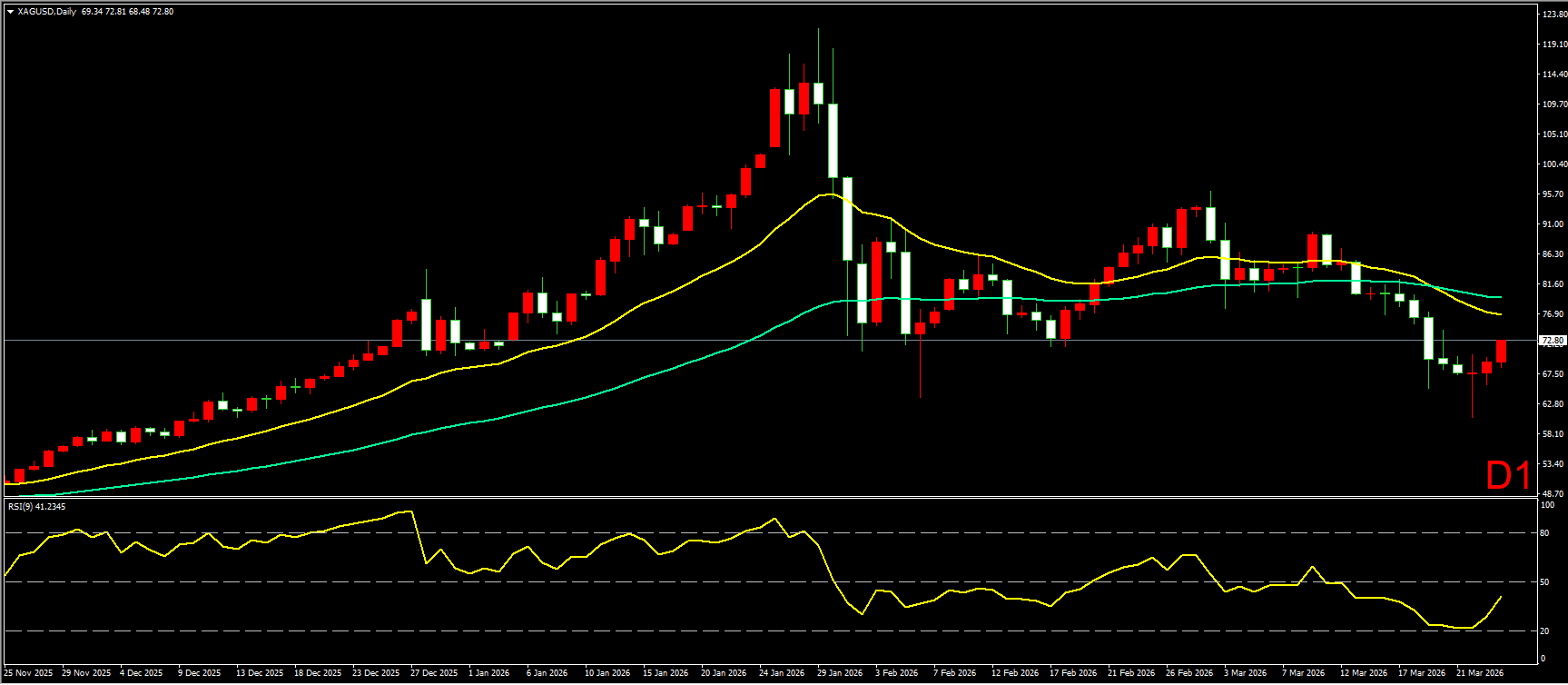Viewport: 1568px width, 685px height.
Task: Select the right end of the yellow RSI line
Action: tap(1500, 597)
